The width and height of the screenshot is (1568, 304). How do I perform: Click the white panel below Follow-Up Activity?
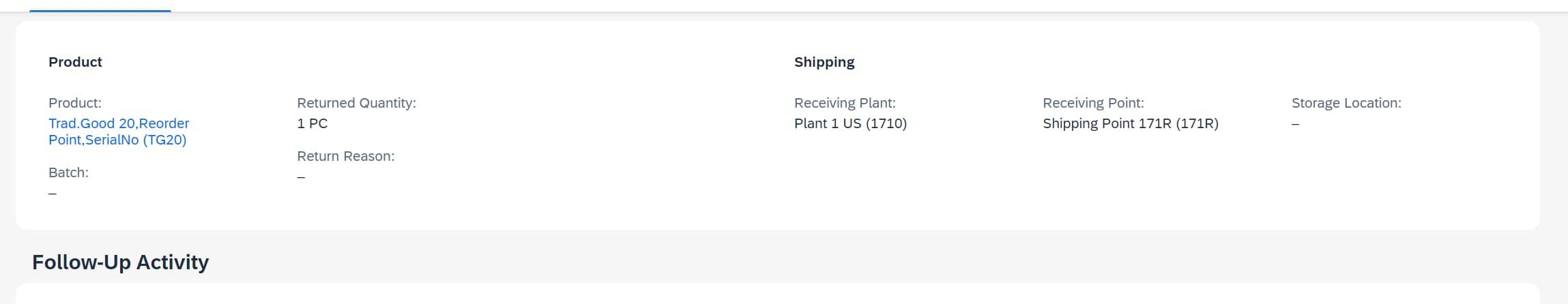(x=777, y=294)
